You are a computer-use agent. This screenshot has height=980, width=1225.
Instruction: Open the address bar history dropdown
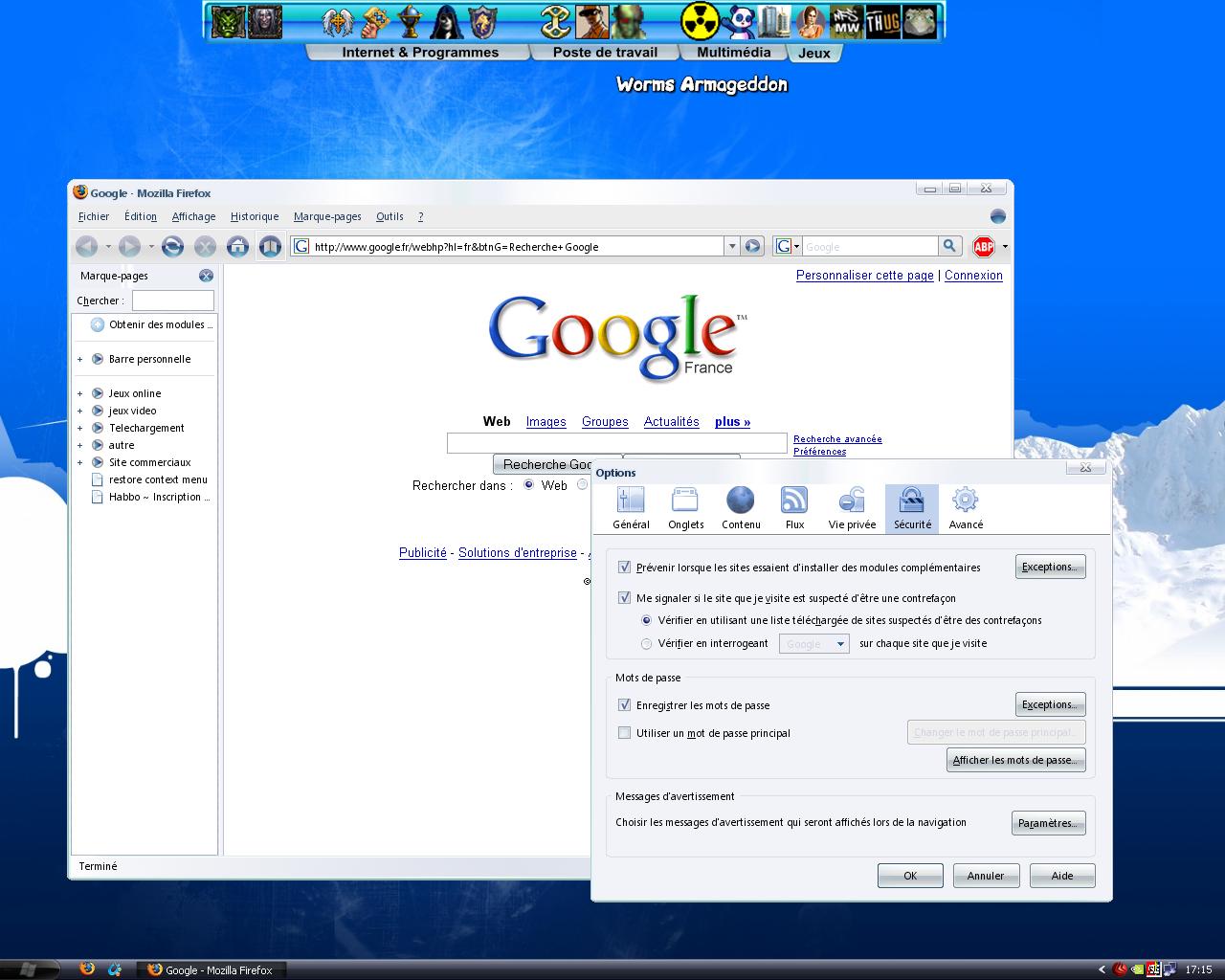point(732,247)
